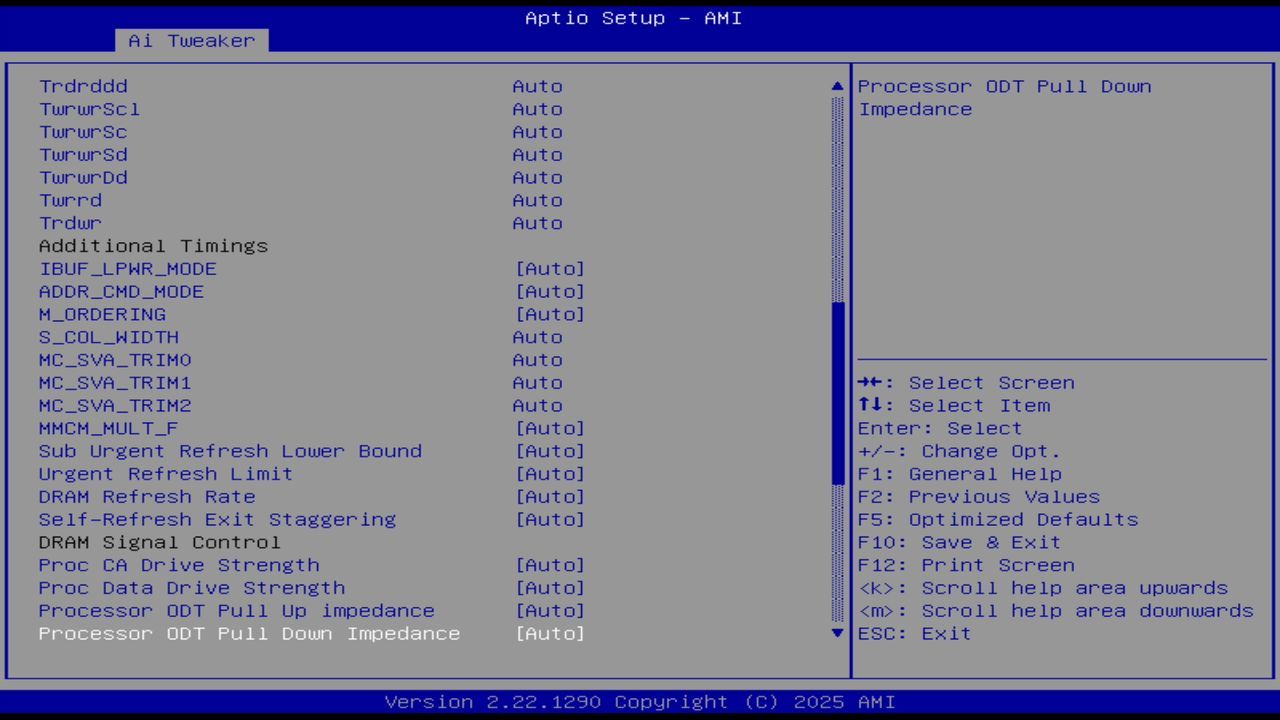Open the MMCM_MULT_F [Auto] option
The width and height of the screenshot is (1280, 720).
550,429
